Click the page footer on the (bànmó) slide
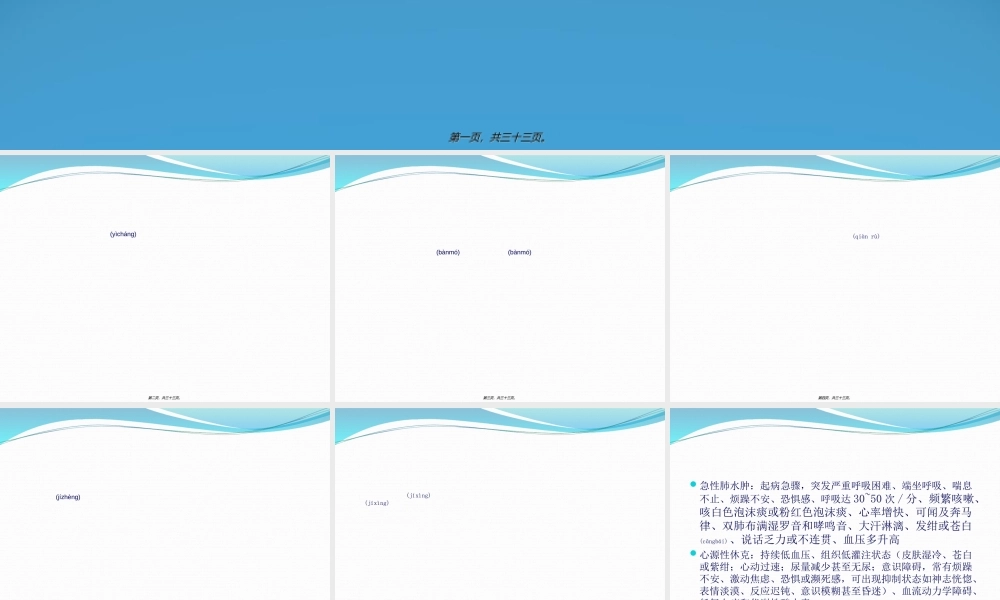 499,397
